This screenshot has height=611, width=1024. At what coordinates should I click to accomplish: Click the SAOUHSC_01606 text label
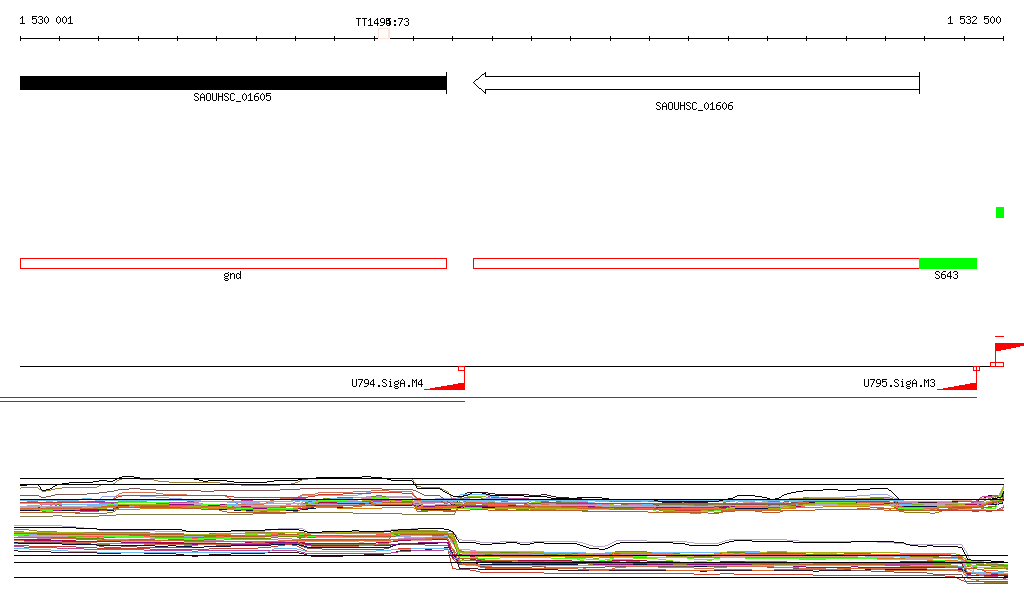click(694, 106)
